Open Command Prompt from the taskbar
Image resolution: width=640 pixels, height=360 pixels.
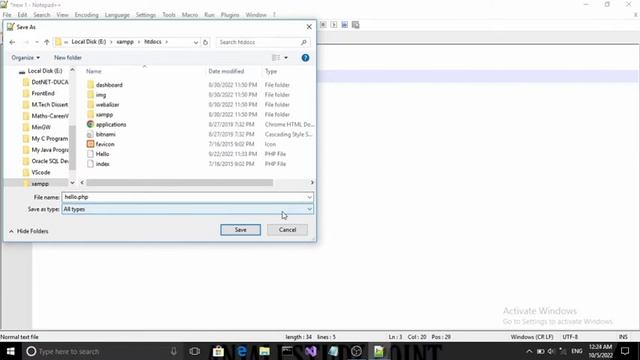(x=287, y=351)
